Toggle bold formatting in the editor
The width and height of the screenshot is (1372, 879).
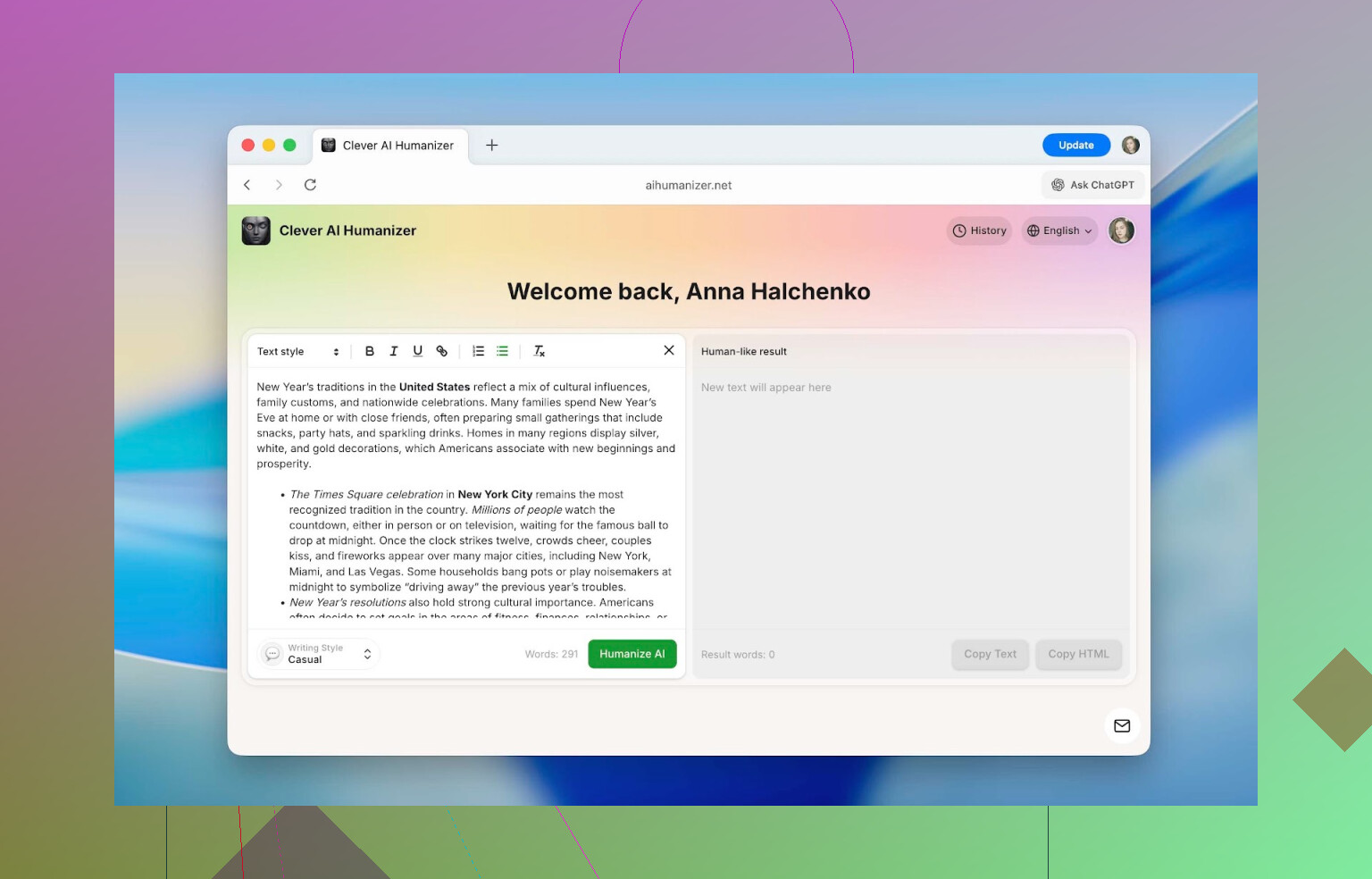click(370, 351)
